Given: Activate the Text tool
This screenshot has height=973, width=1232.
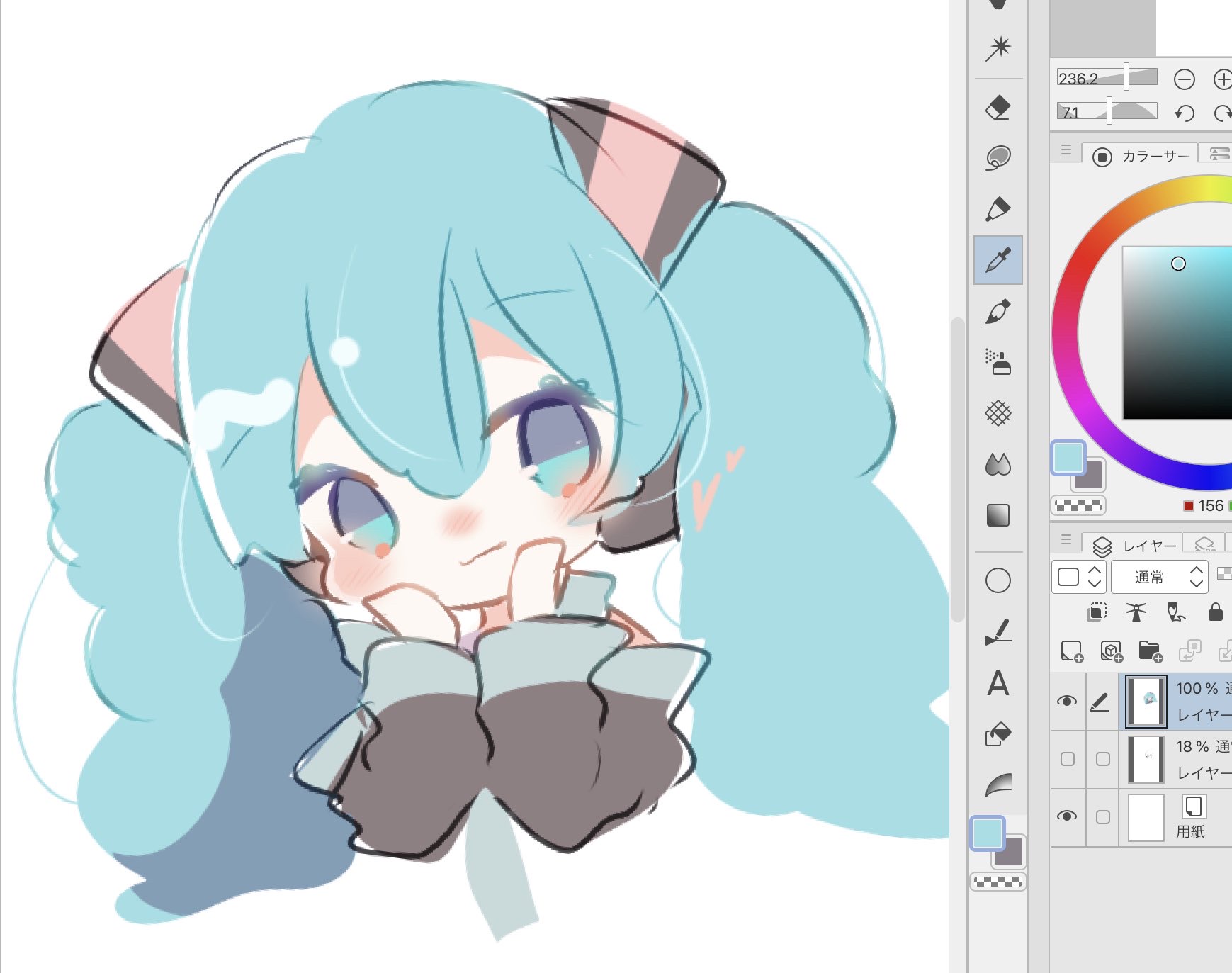Looking at the screenshot, I should (x=998, y=683).
